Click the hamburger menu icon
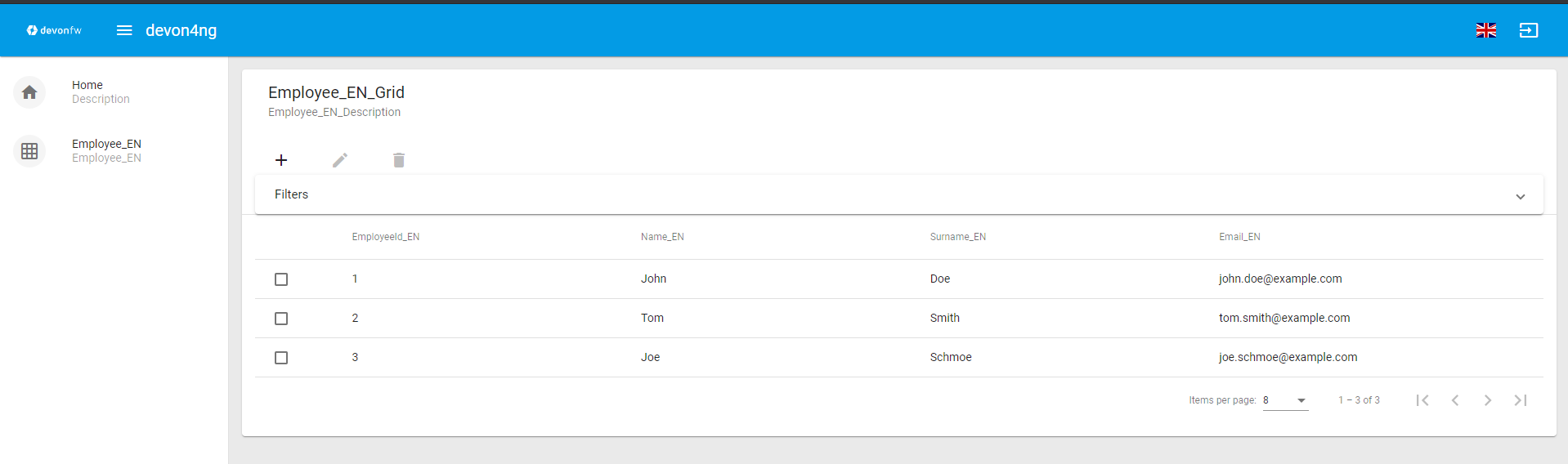 (124, 30)
